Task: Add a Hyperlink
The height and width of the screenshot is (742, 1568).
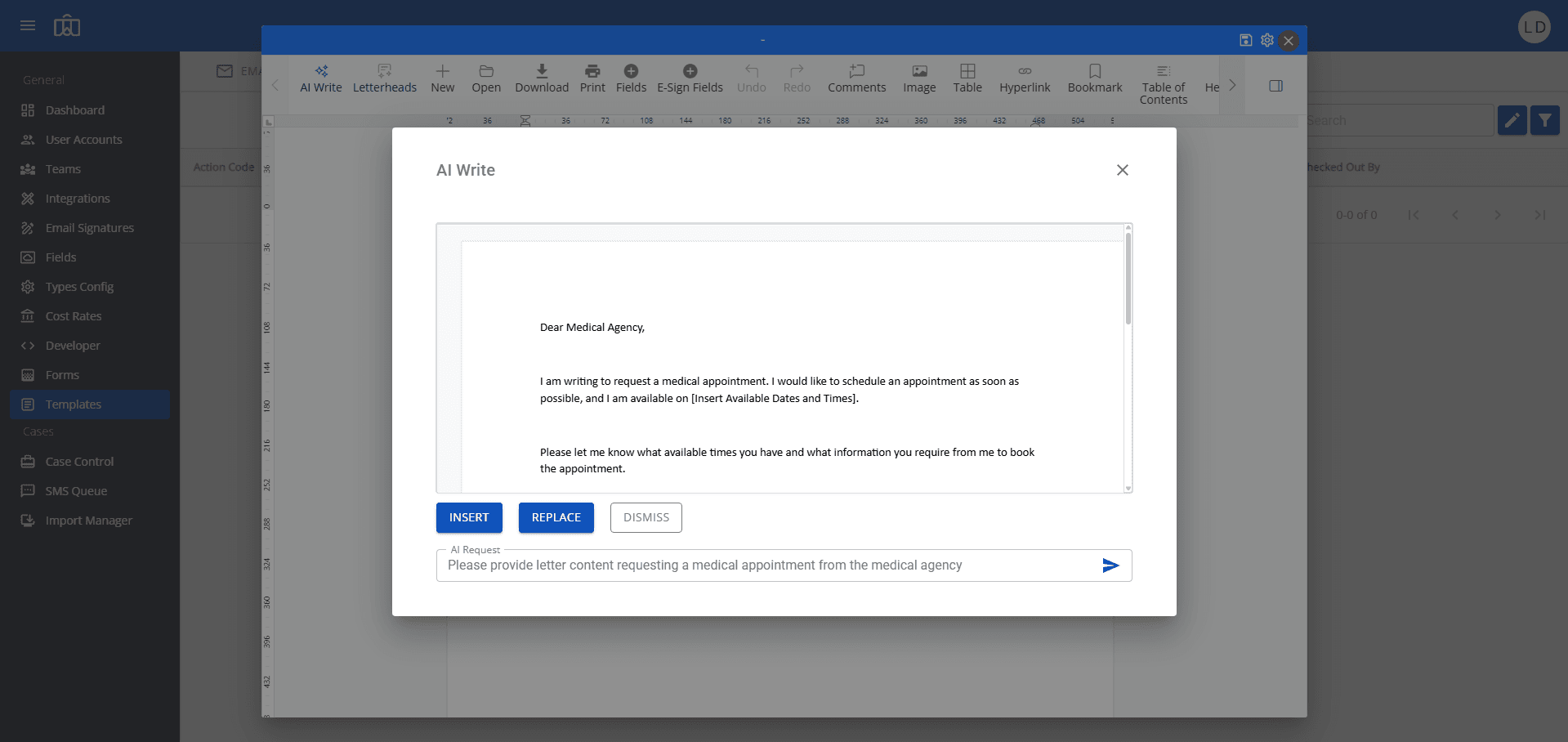Action: 1025,78
